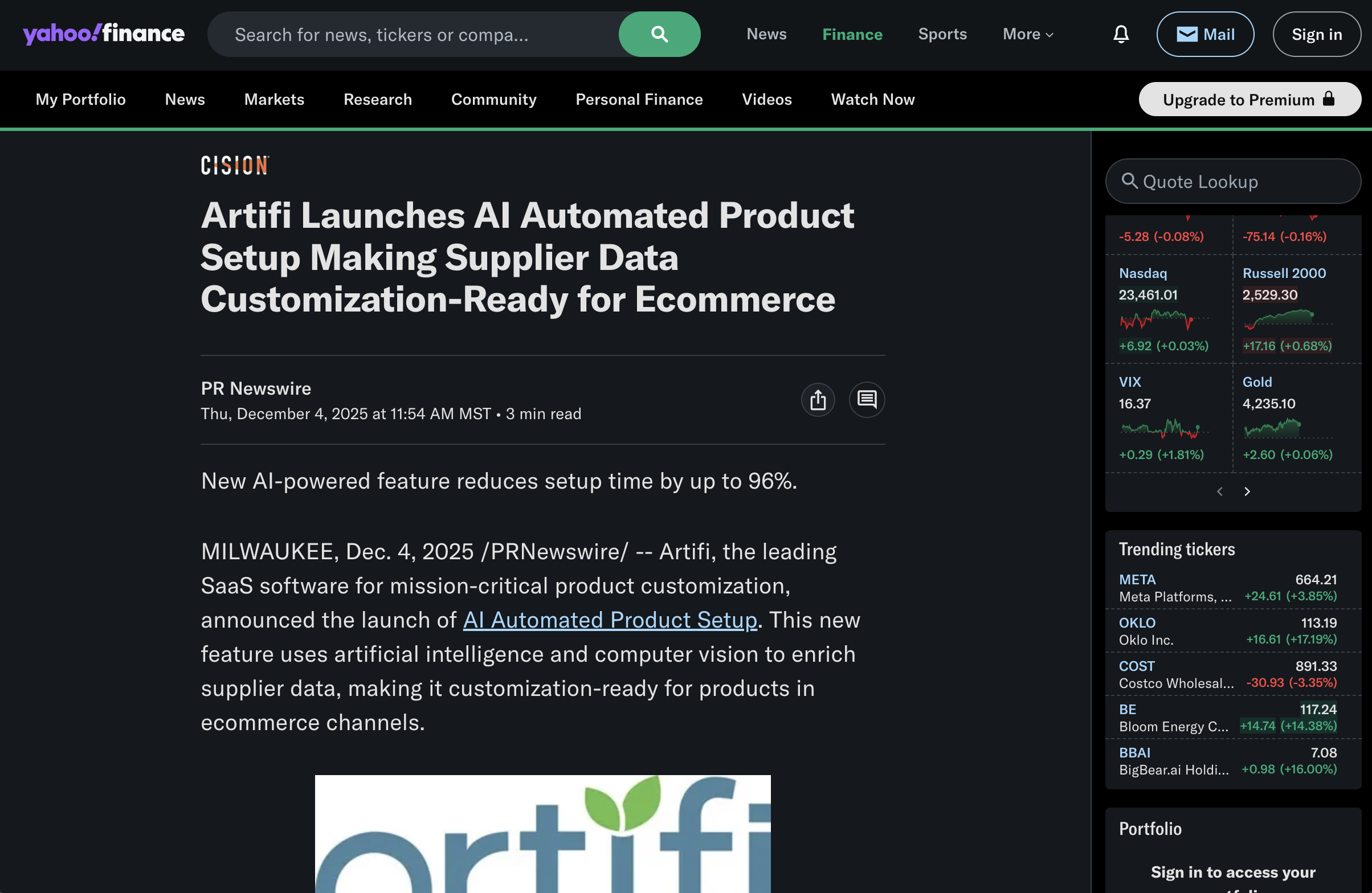Image resolution: width=1372 pixels, height=893 pixels.
Task: Click the Cision logo above headline
Action: click(x=235, y=165)
